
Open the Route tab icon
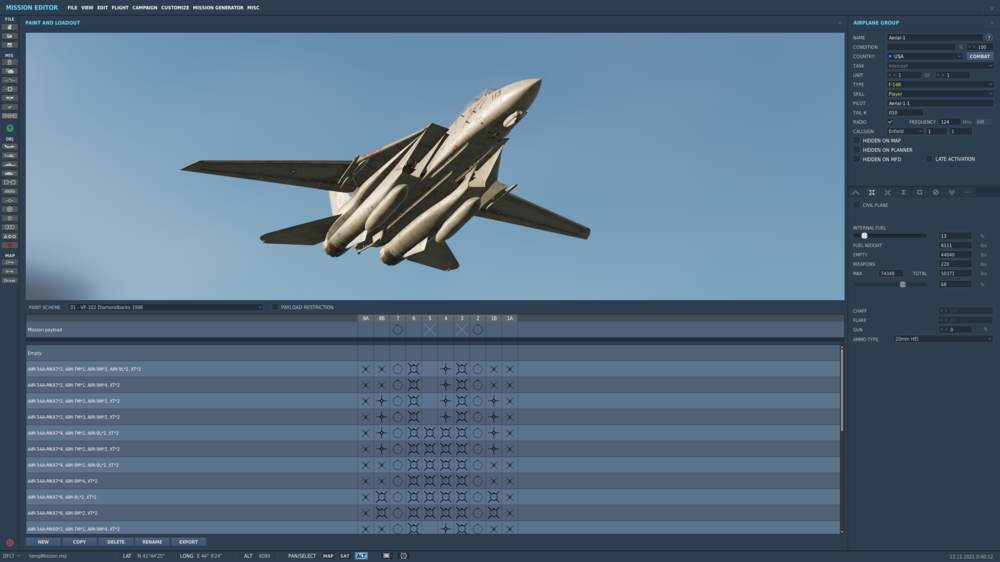pyautogui.click(x=856, y=193)
